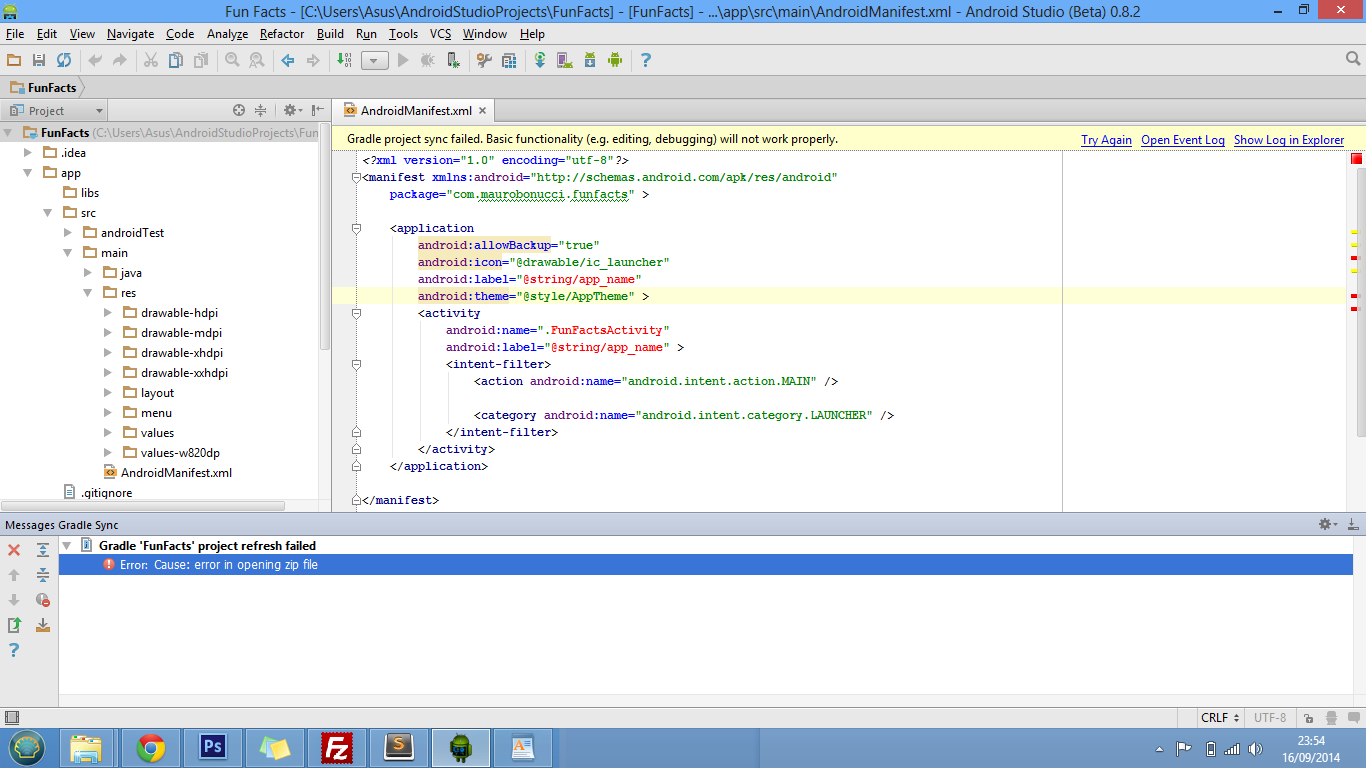This screenshot has height=768, width=1366.
Task: Click the Copy toolbar icon
Action: (176, 60)
